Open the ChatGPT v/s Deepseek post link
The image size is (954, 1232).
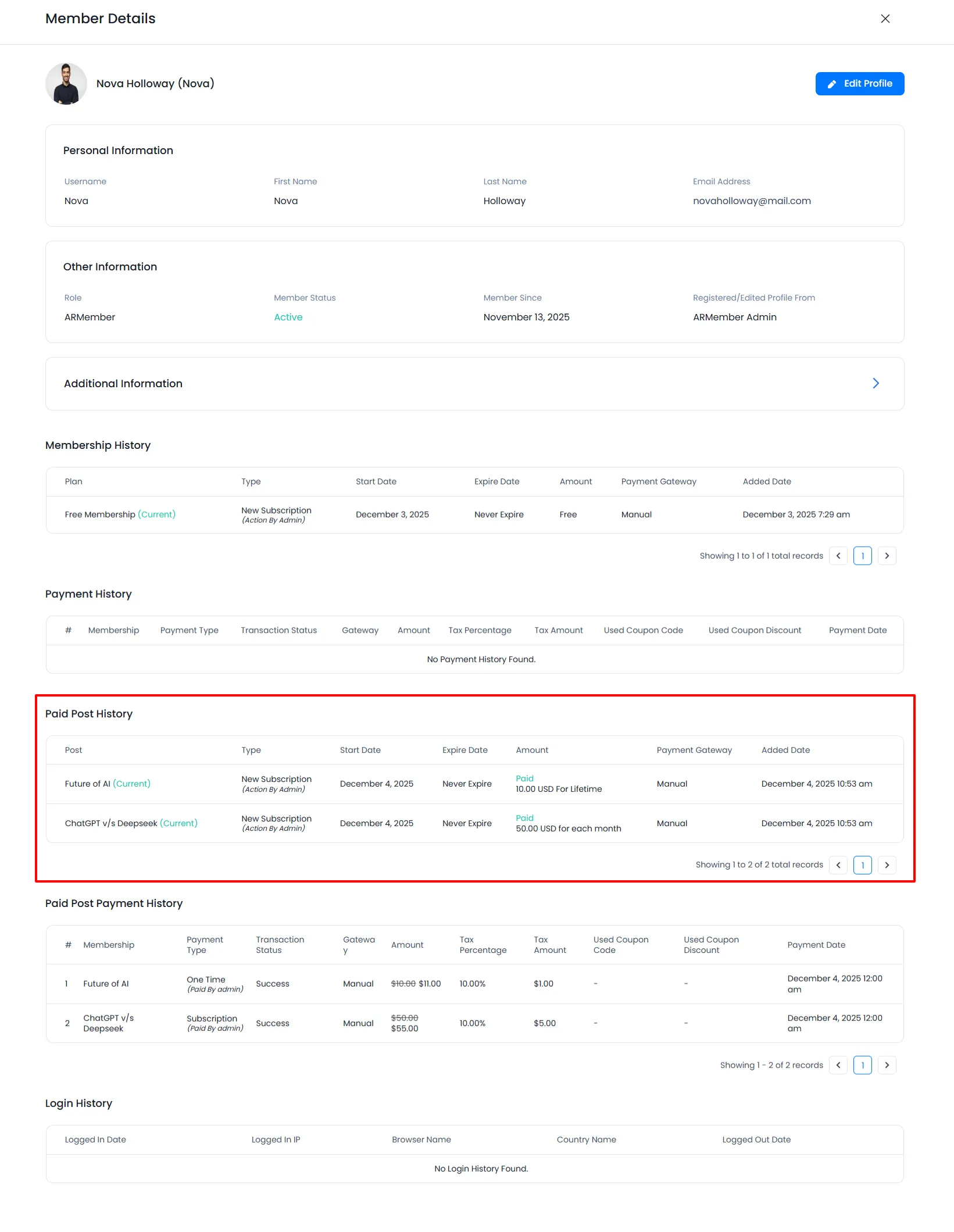pyautogui.click(x=109, y=823)
